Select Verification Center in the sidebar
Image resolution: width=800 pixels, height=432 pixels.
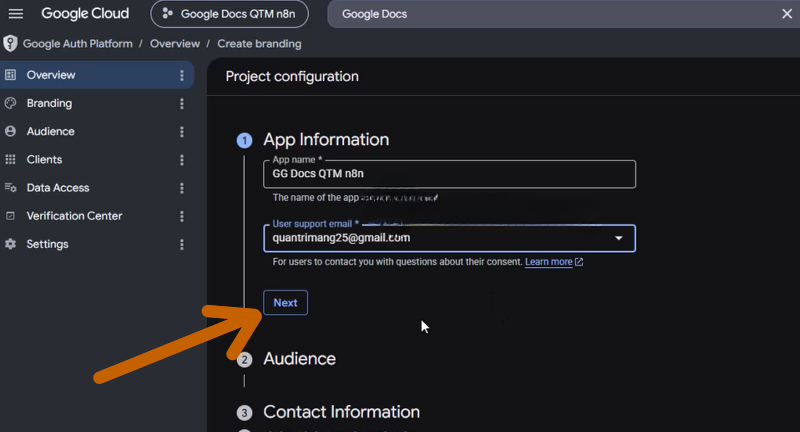[x=97, y=216]
